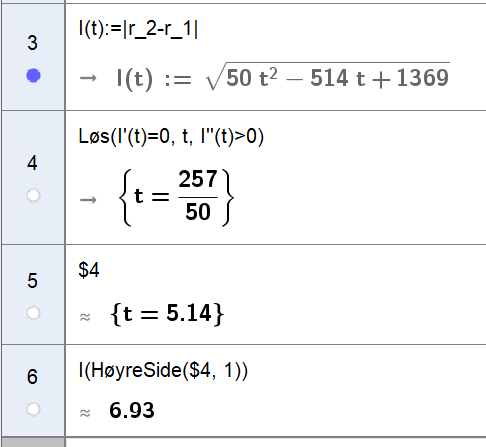Select row number 6 header
Image resolution: width=486 pixels, height=447 pixels.
pyautogui.click(x=32, y=377)
